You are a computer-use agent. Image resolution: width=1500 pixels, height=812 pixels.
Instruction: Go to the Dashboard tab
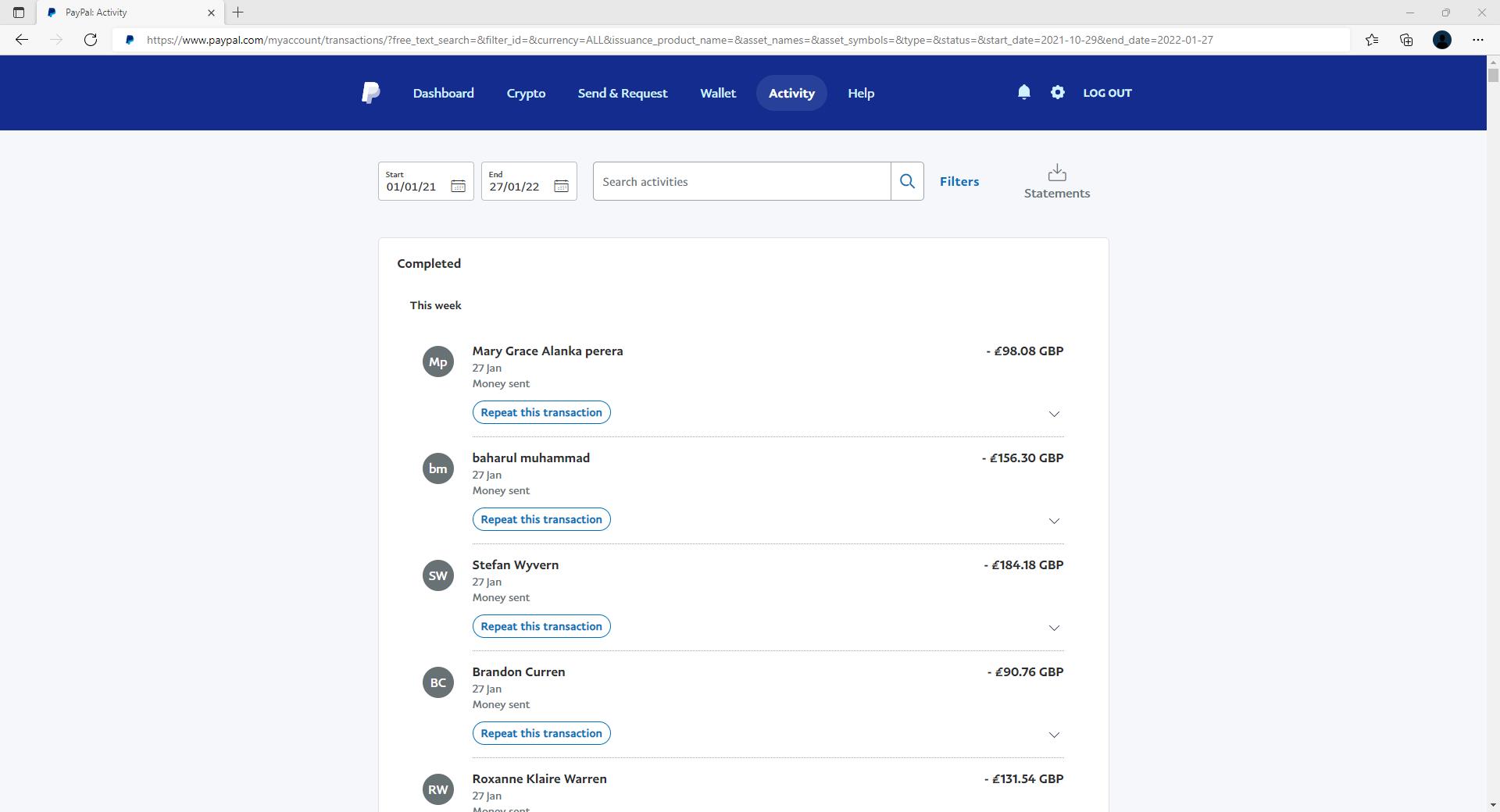pyautogui.click(x=443, y=93)
